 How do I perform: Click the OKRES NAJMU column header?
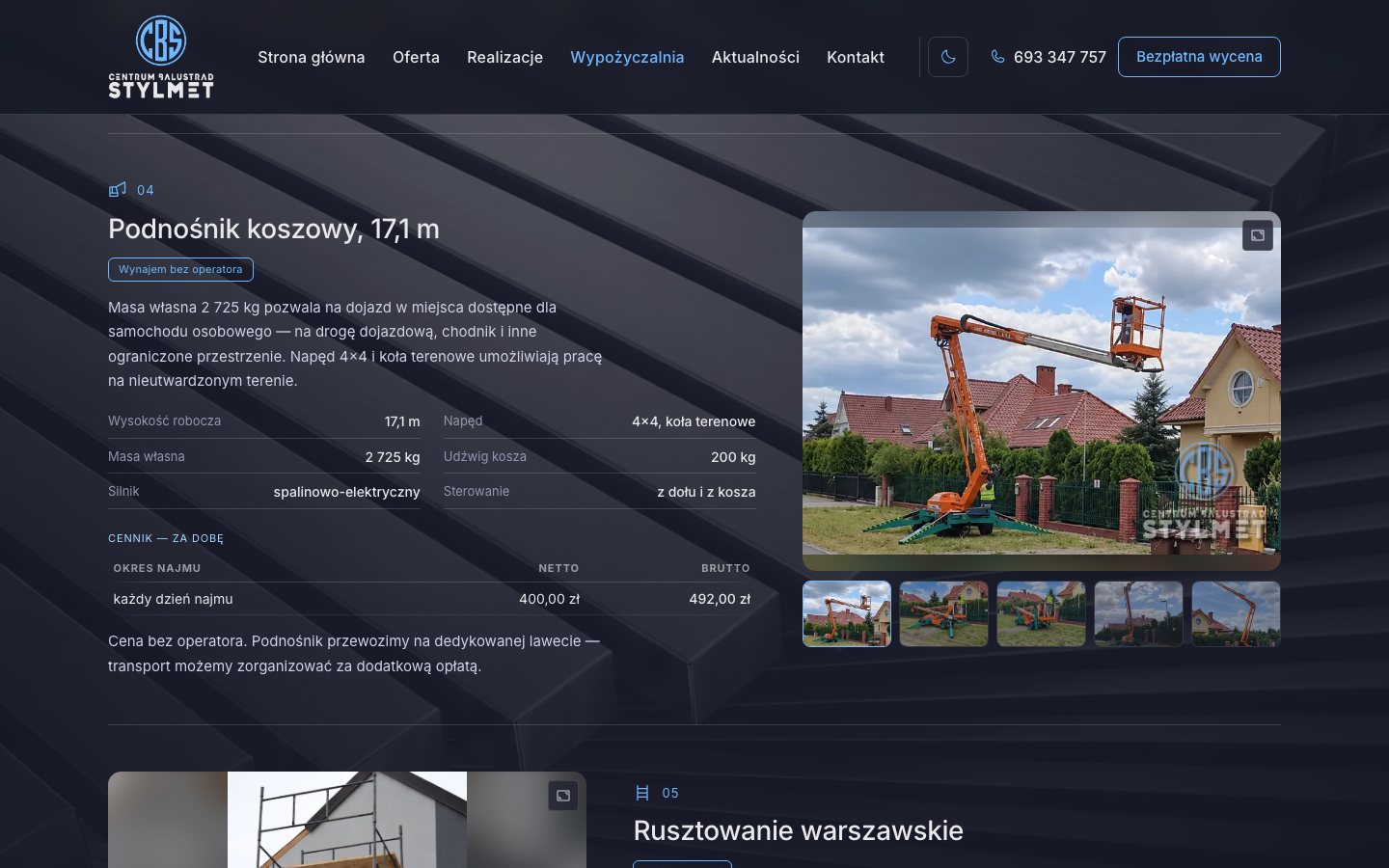pyautogui.click(x=157, y=568)
